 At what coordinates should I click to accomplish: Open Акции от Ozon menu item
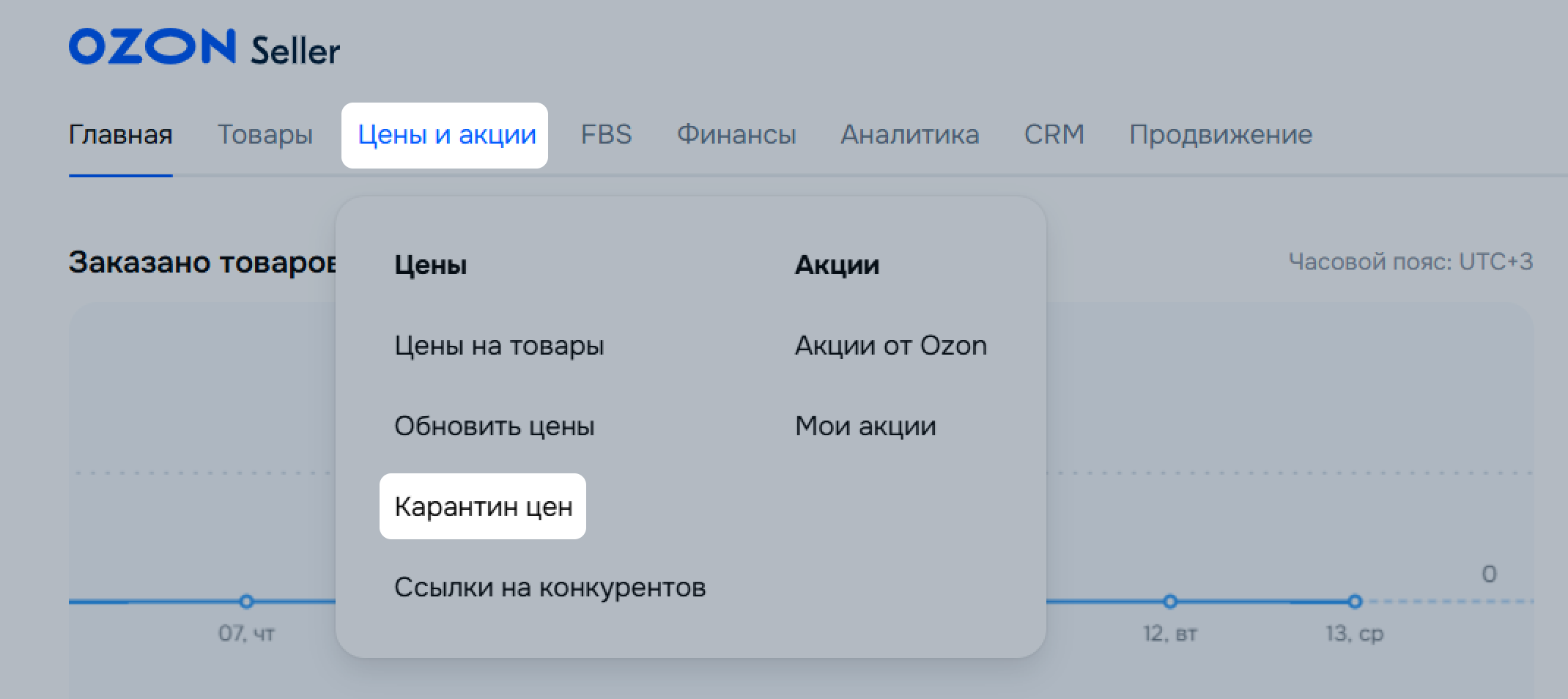(x=891, y=345)
